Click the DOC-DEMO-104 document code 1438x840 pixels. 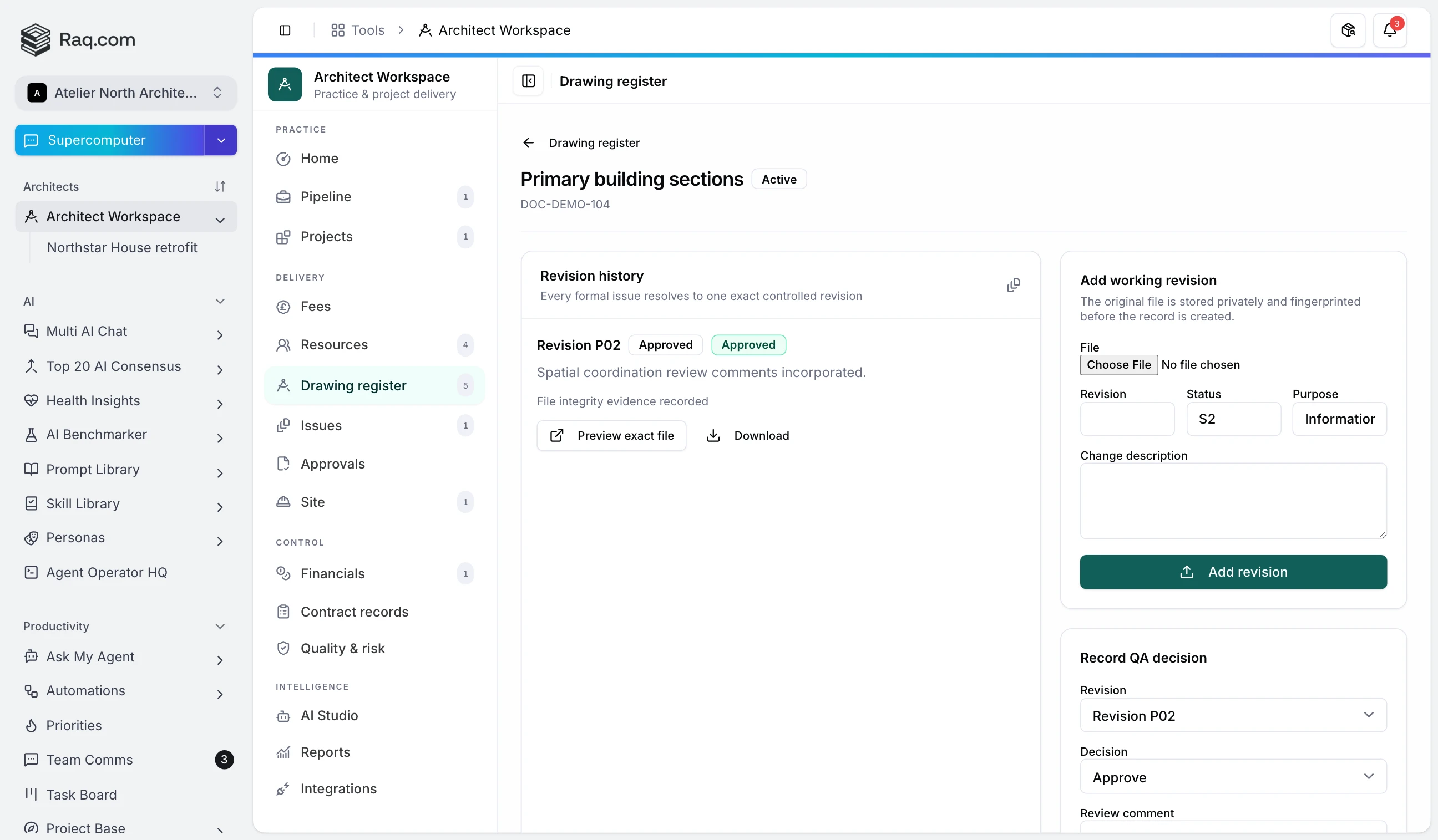(x=564, y=204)
